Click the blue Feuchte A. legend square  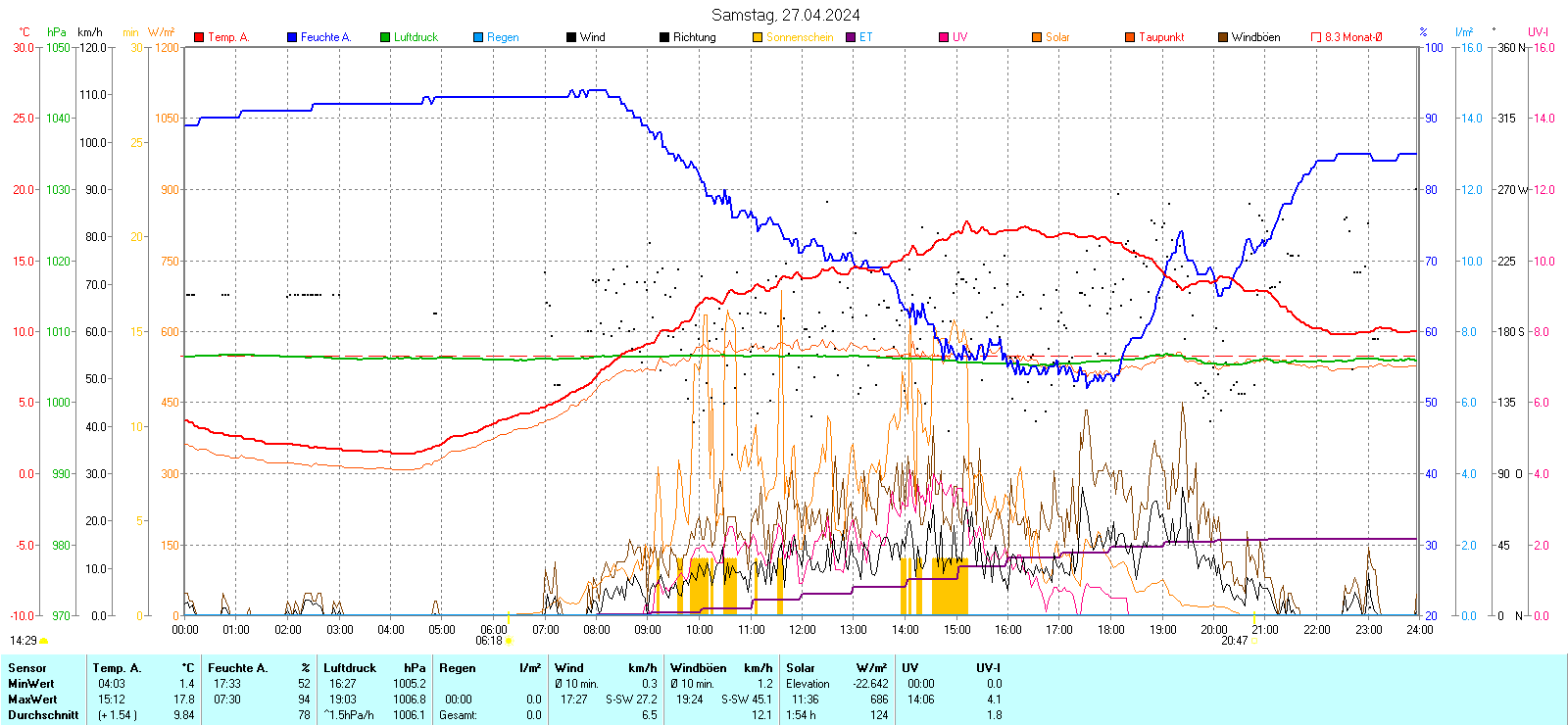point(292,37)
